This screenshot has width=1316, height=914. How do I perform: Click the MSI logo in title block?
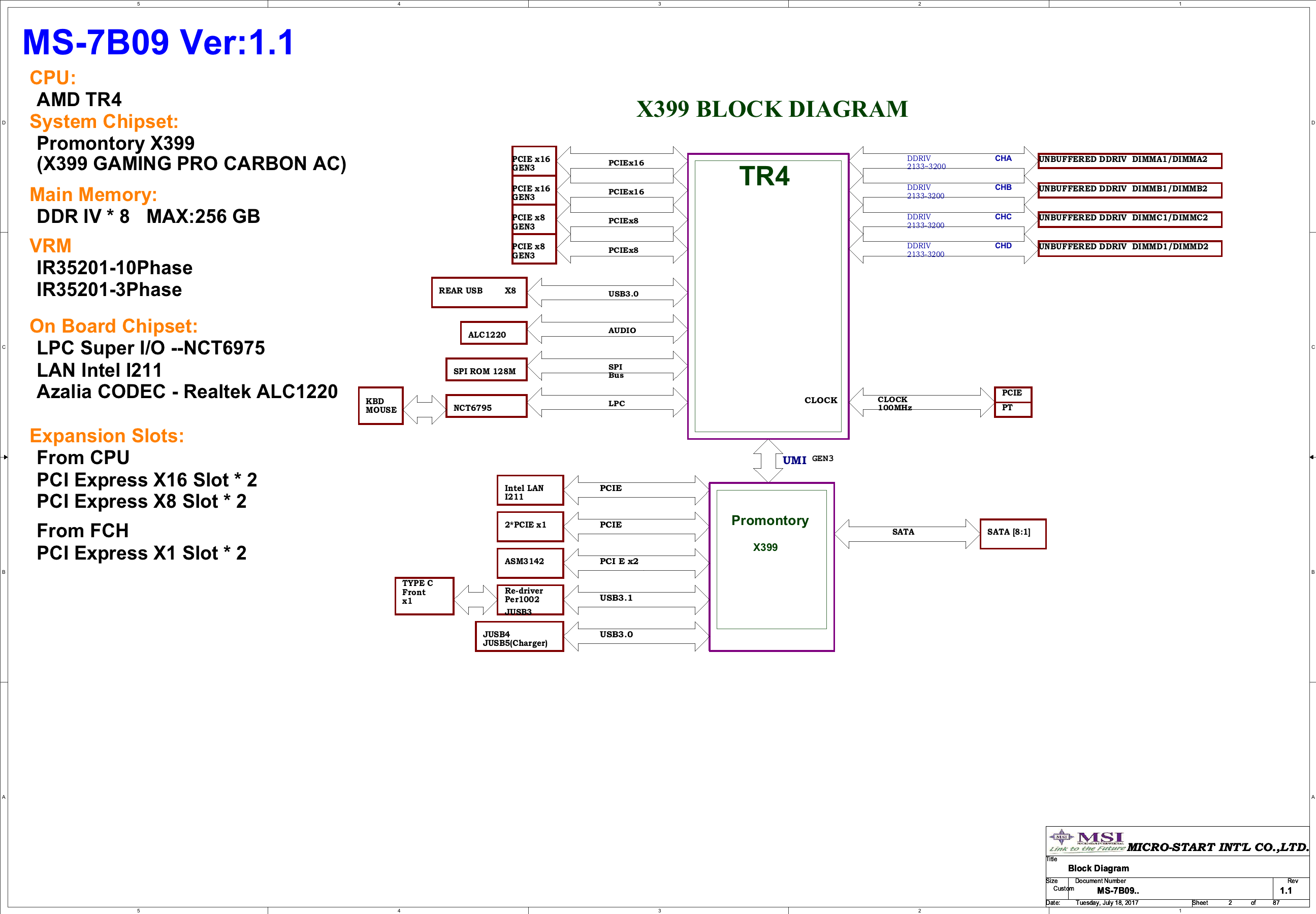(1086, 841)
